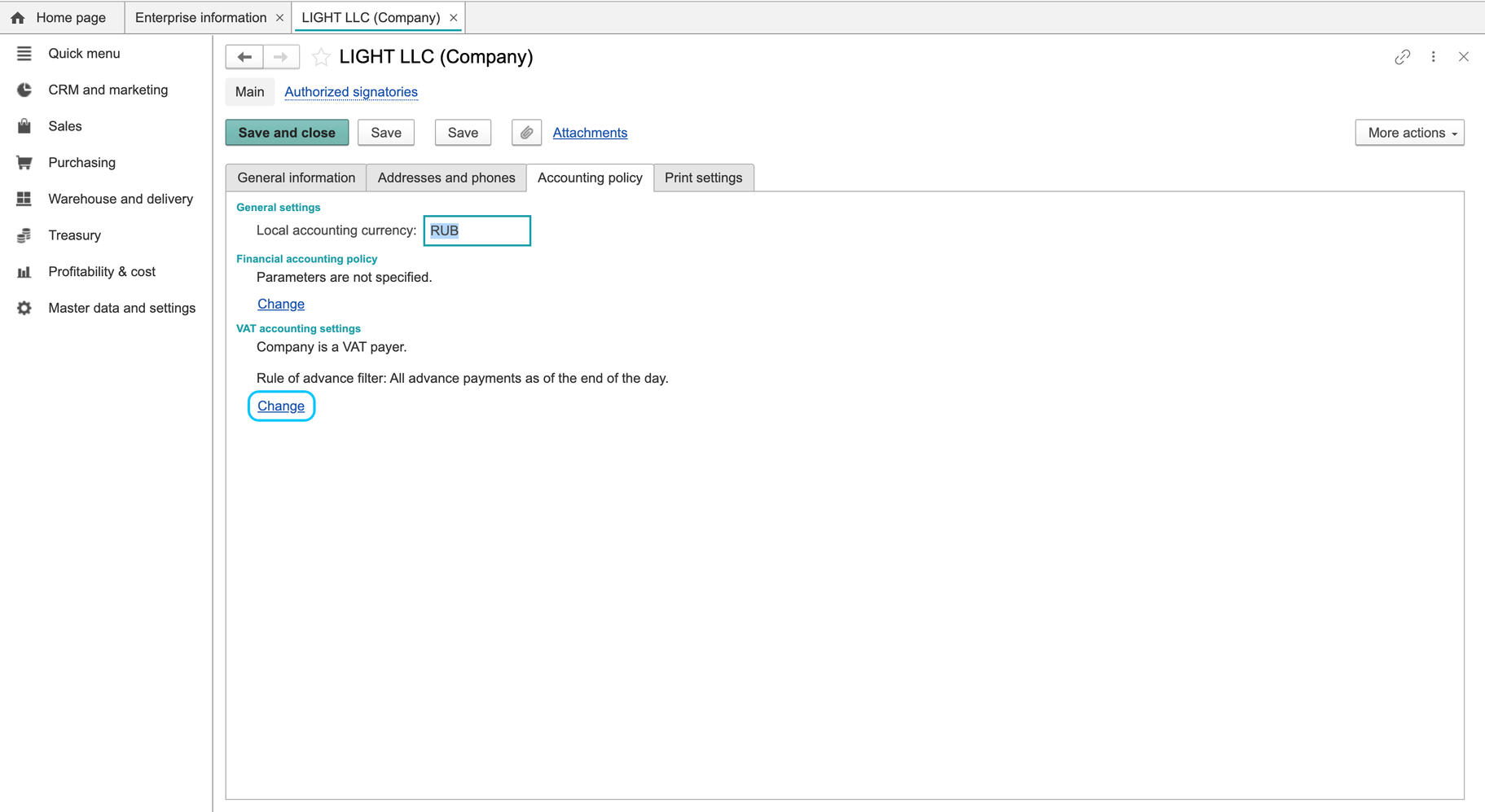1485x812 pixels.
Task: Click the Treasury coins icon
Action: pyautogui.click(x=24, y=235)
